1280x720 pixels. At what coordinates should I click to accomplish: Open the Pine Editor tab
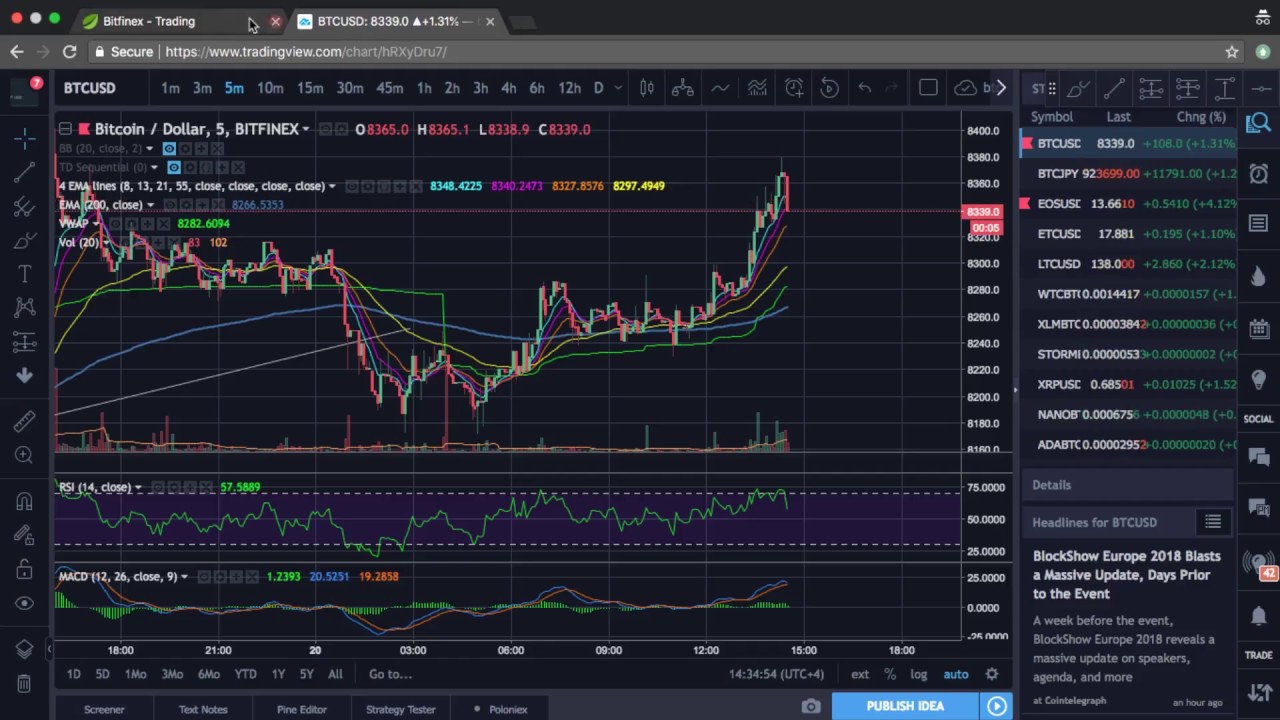(302, 709)
